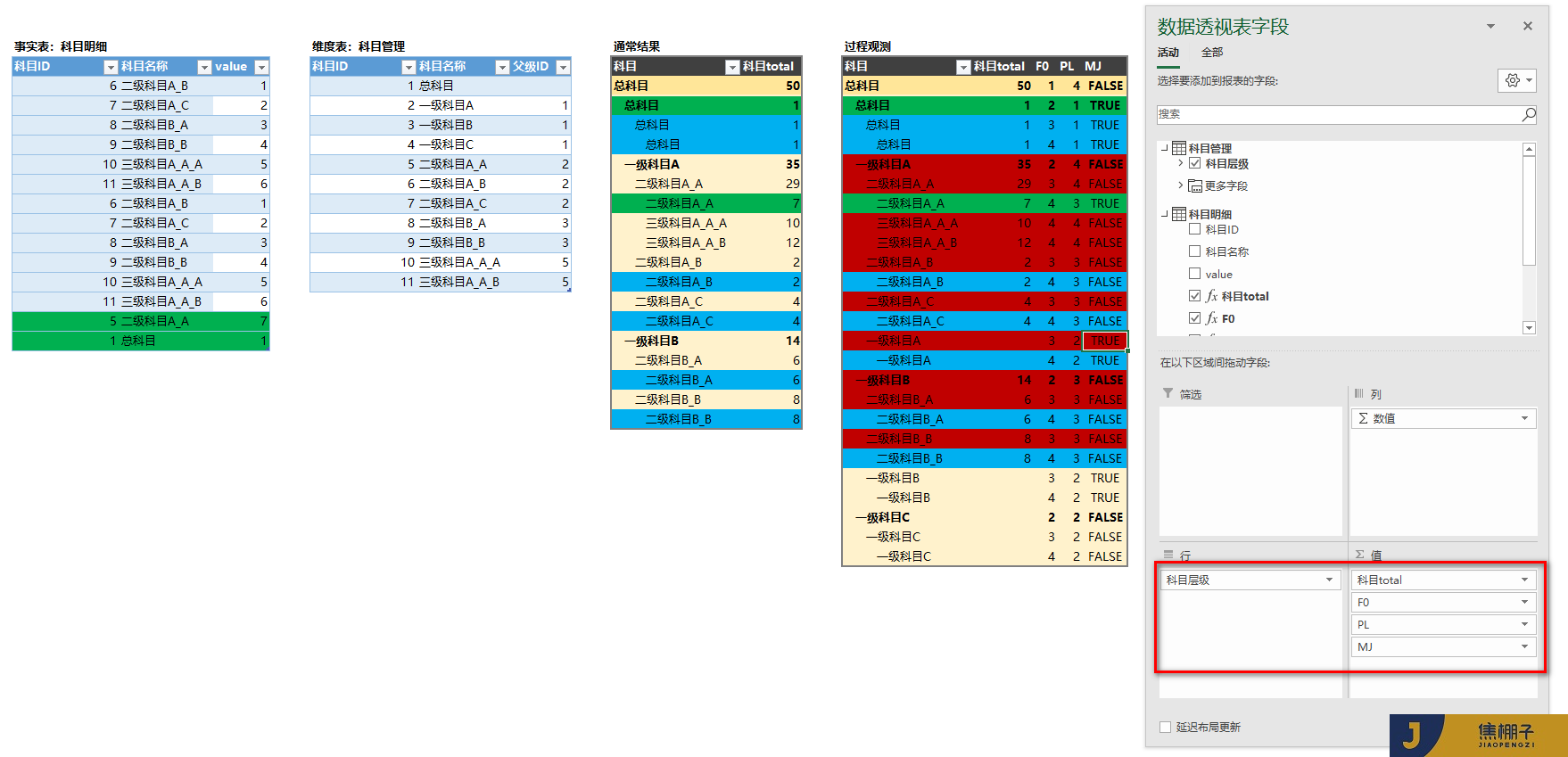Select the 一级科目B row in 通常结果 pivot
1568x757 pixels.
pyautogui.click(x=706, y=341)
